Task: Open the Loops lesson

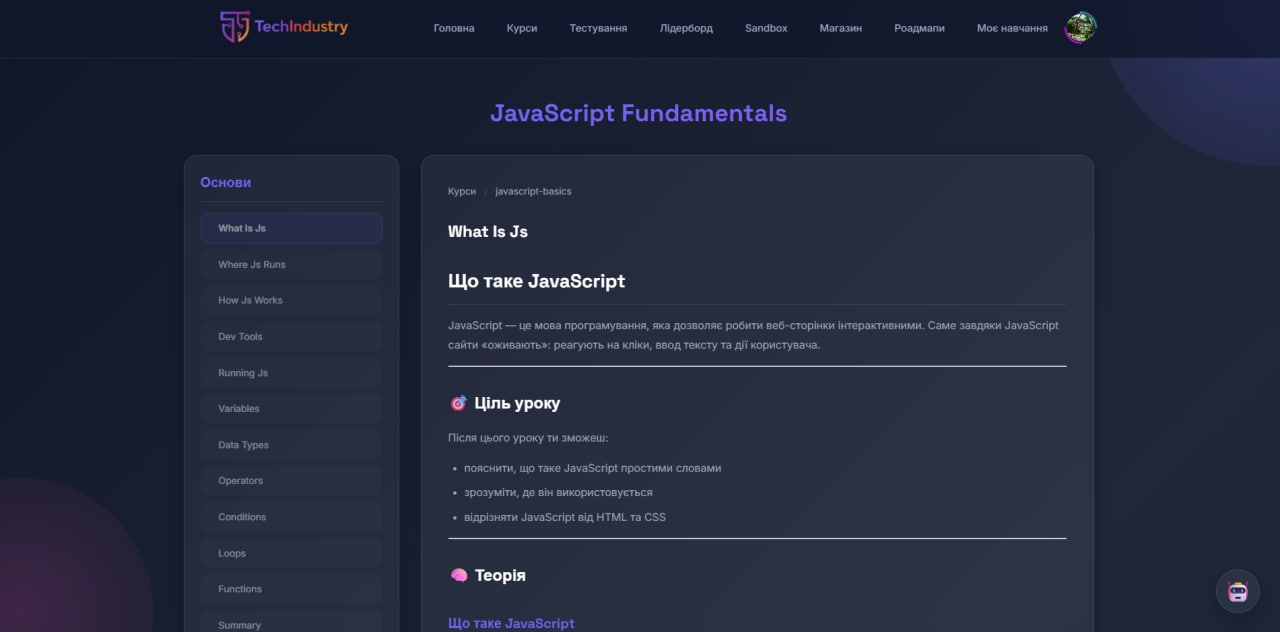Action: coord(291,553)
